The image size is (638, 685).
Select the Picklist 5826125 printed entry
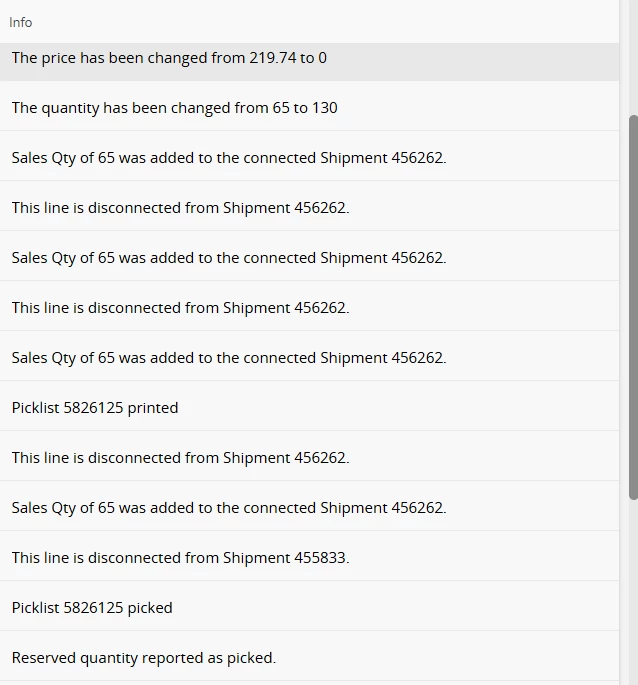click(x=309, y=408)
